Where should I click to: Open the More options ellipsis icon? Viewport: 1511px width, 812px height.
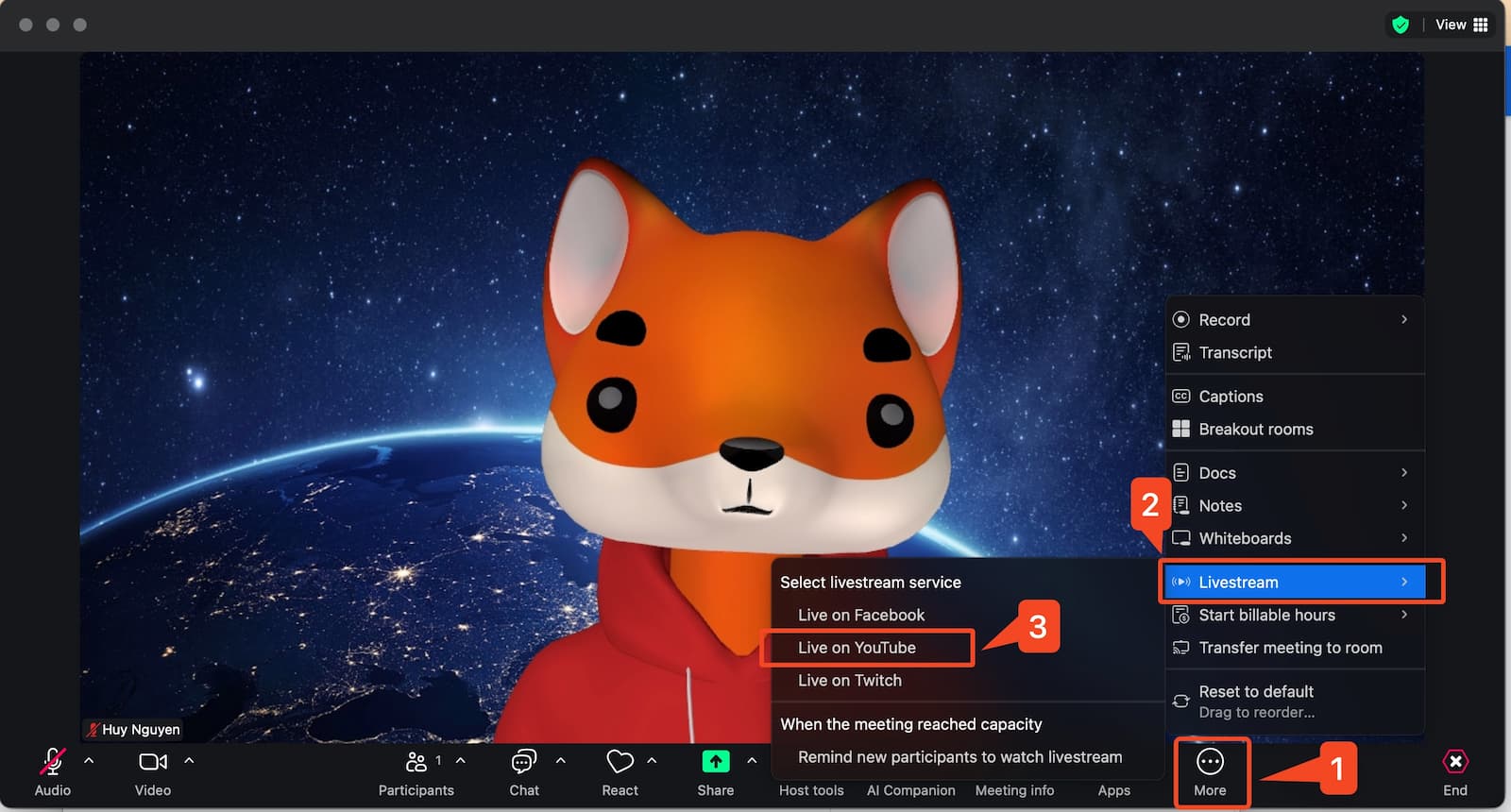1210,761
